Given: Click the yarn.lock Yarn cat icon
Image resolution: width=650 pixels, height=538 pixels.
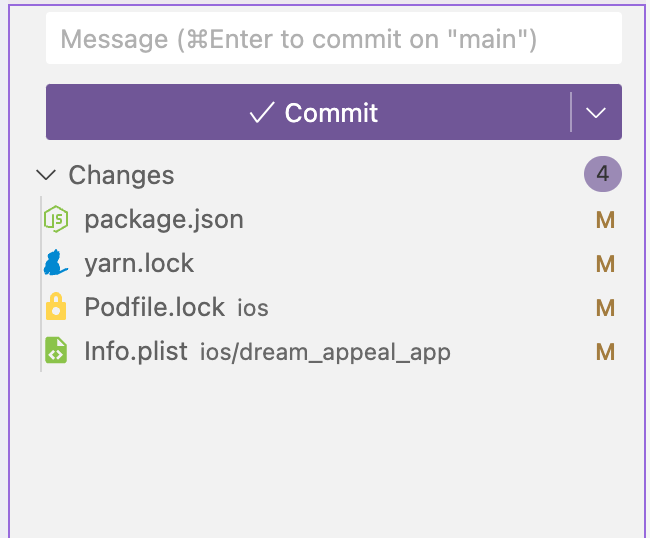Looking at the screenshot, I should click(56, 263).
